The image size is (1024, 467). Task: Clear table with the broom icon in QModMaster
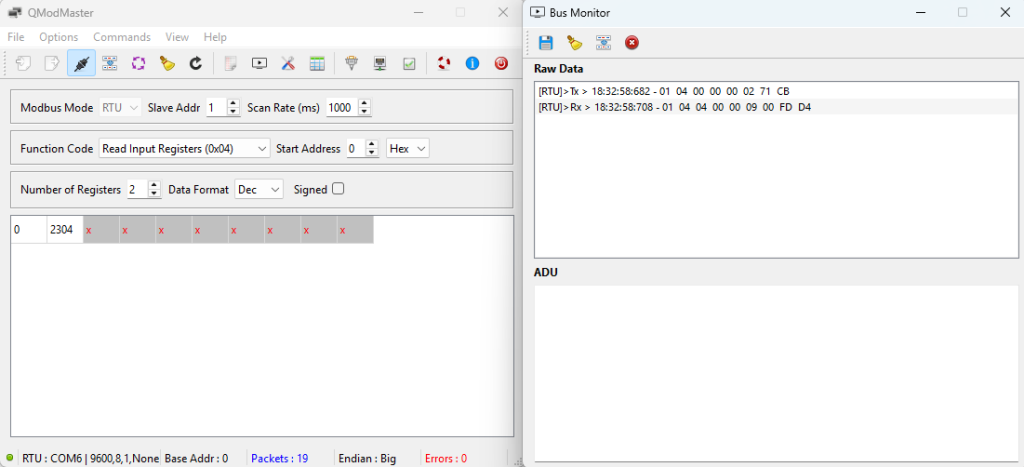tap(167, 63)
